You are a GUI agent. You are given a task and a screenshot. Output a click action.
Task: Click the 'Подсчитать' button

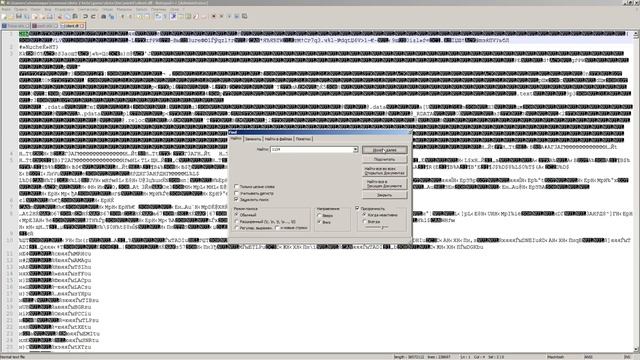pos(384,159)
